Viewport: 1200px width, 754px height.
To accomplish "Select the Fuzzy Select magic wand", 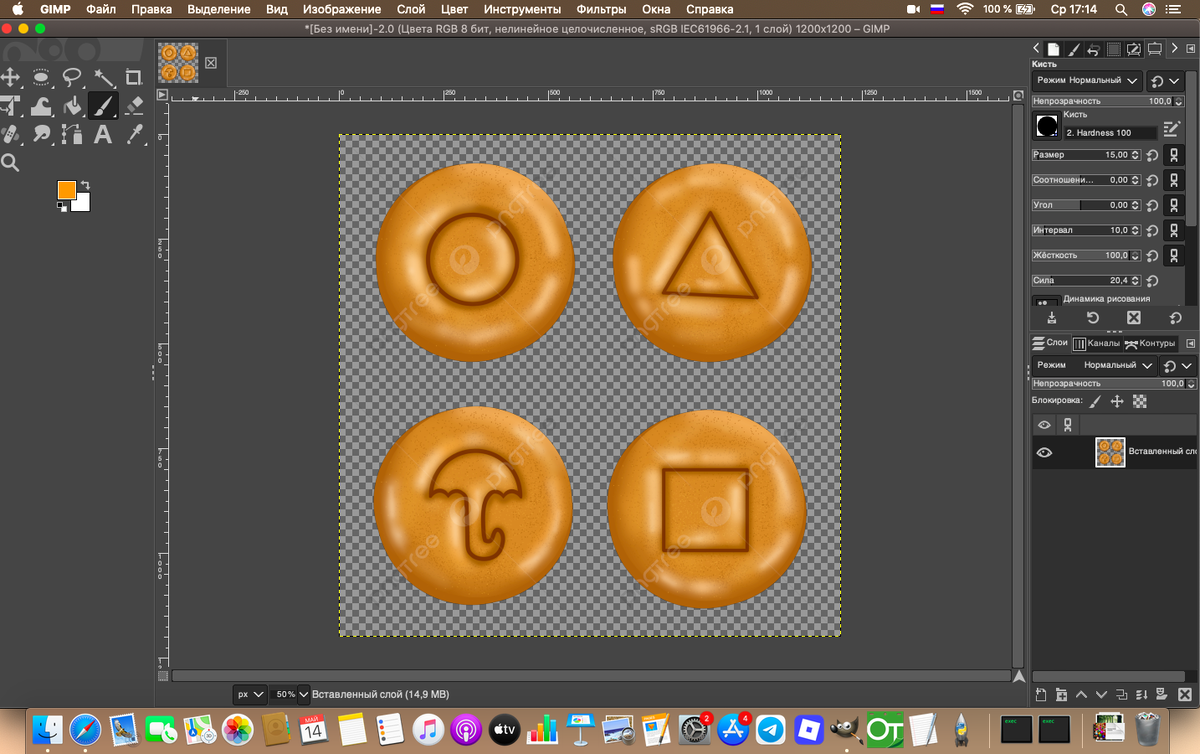I will 103,77.
